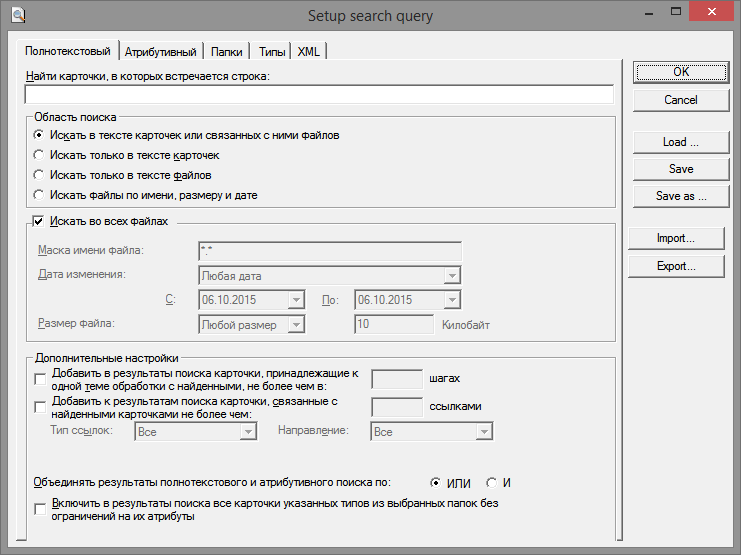Choose 'Искать только в тексте файлов' radio button
The height and width of the screenshot is (555, 741).
39,175
